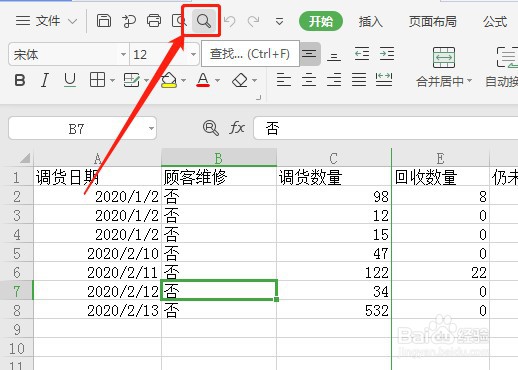Open the Name Box dropdown arrow

tap(151, 129)
